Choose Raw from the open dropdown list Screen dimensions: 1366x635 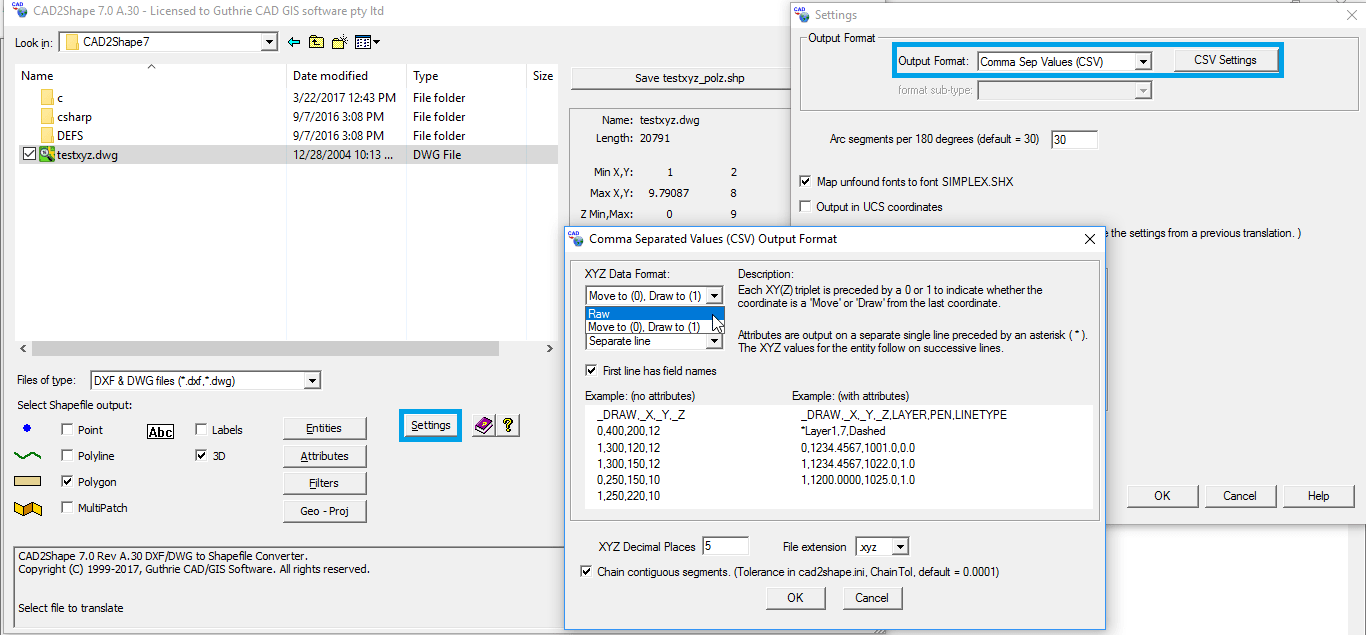tap(653, 314)
